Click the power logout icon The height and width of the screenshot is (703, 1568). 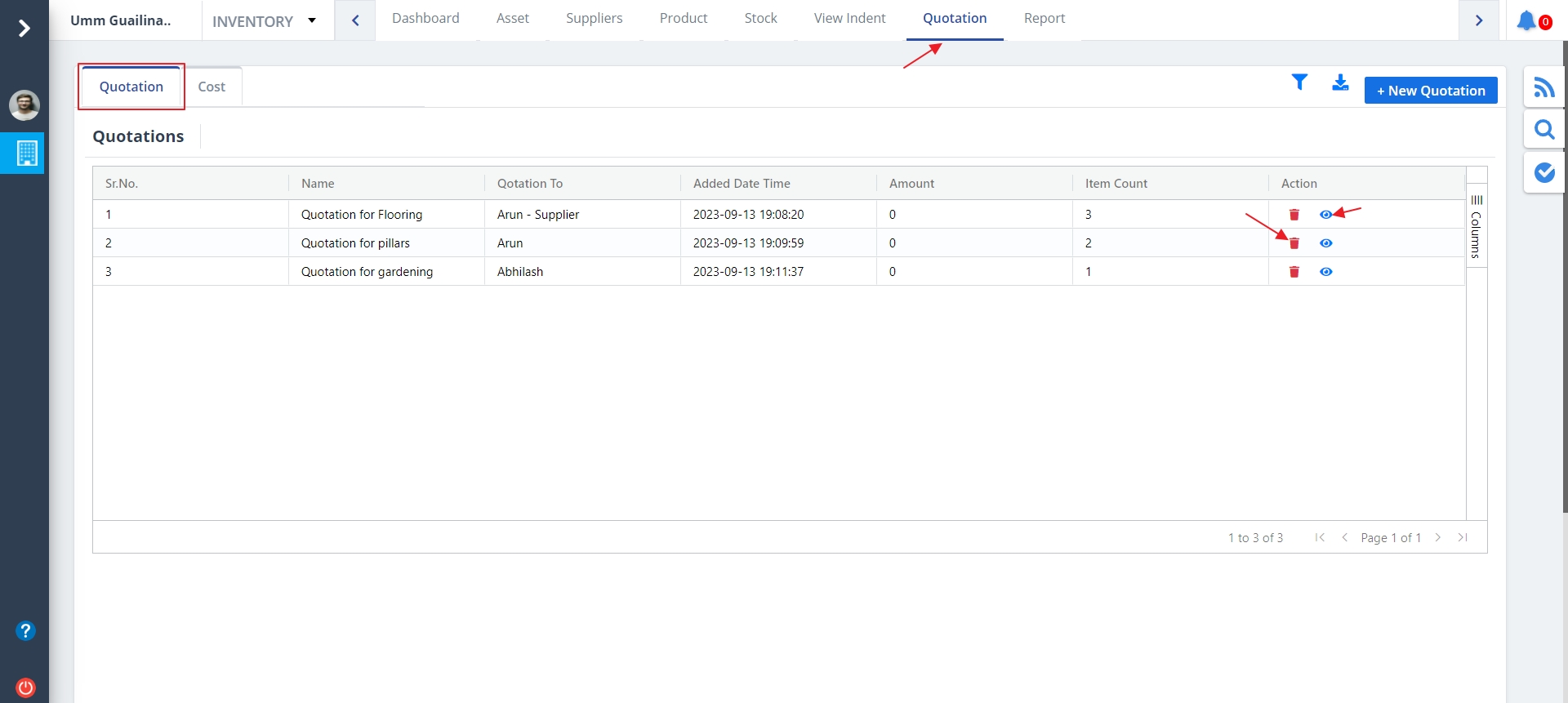25,687
